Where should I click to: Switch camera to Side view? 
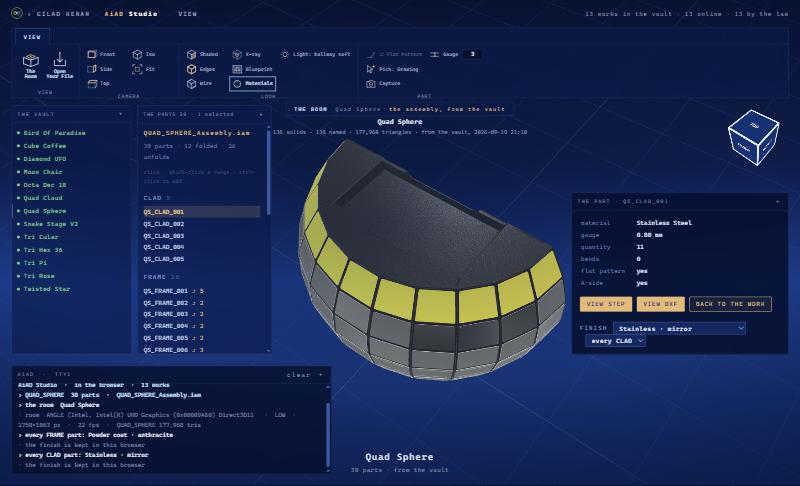pos(99,69)
